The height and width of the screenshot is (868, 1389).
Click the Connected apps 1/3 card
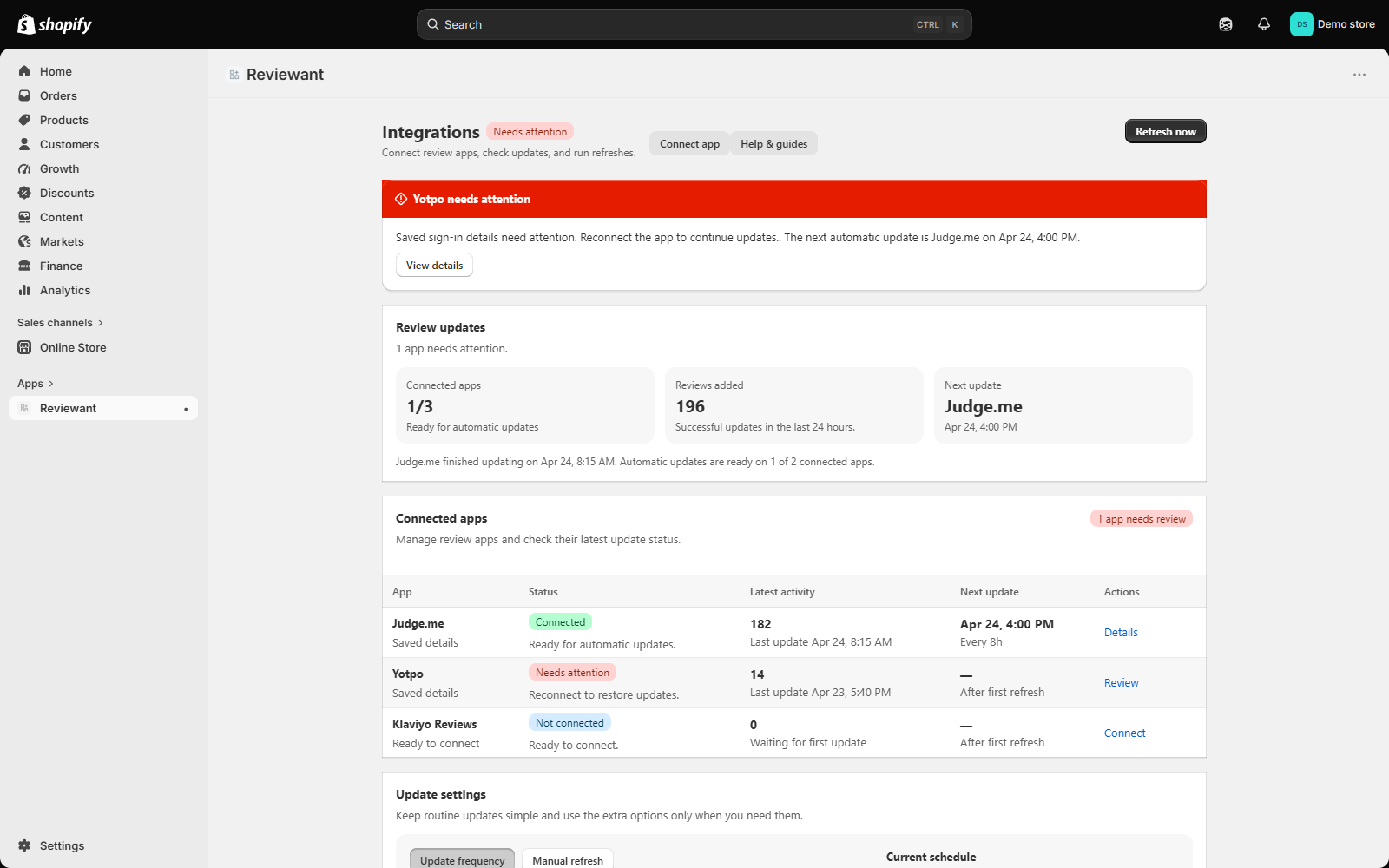pyautogui.click(x=525, y=405)
